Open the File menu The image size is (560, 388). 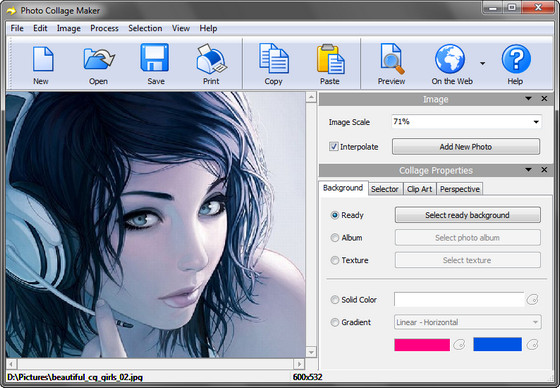pyautogui.click(x=17, y=28)
